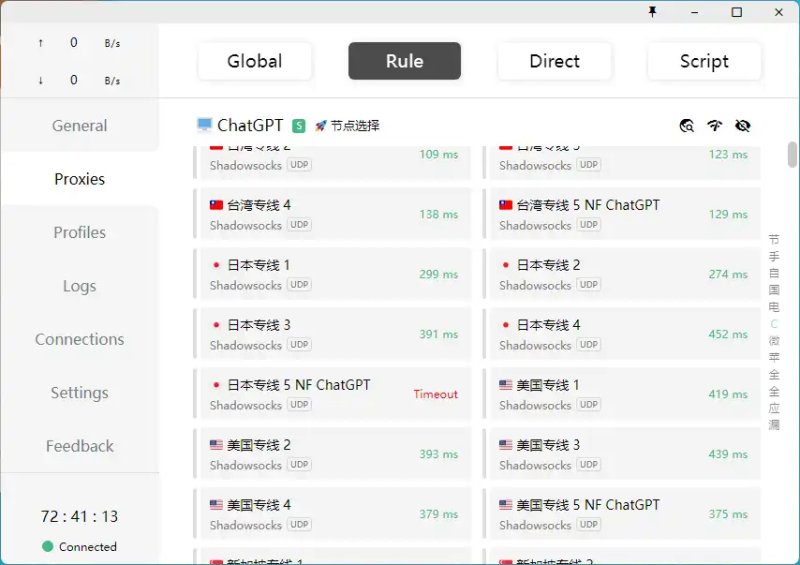Image resolution: width=800 pixels, height=565 pixels.
Task: Run latency test via wifi icon
Action: 715,126
